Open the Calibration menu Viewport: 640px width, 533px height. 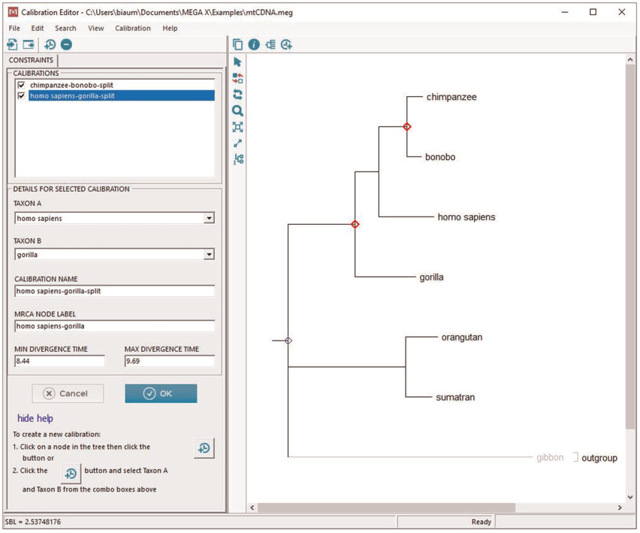pos(133,28)
